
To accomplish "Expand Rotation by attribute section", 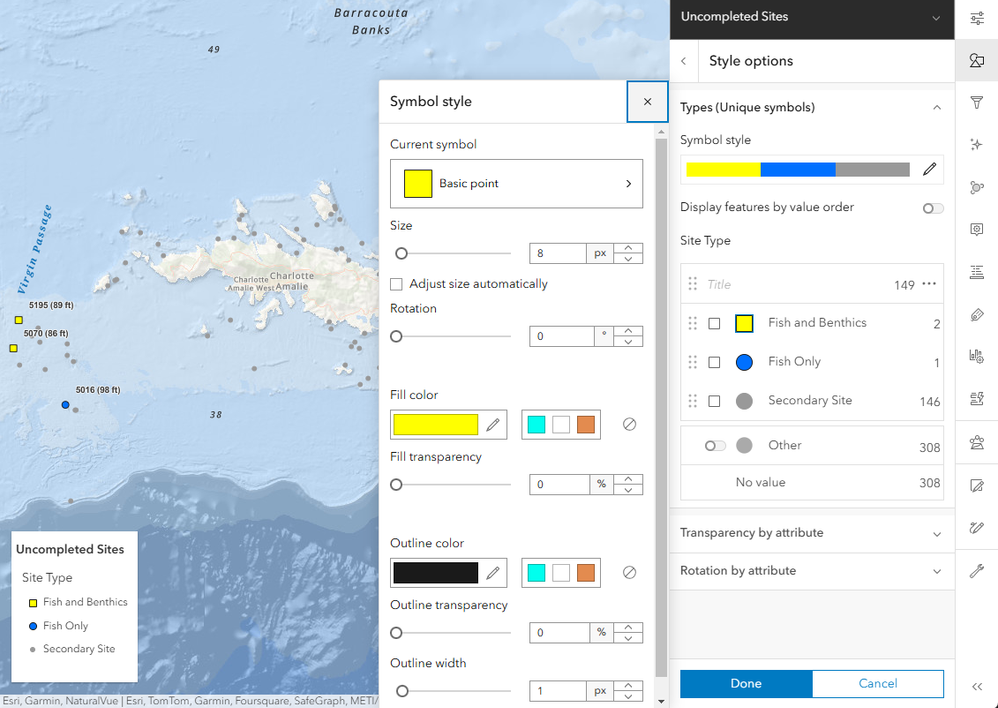I will coord(812,571).
